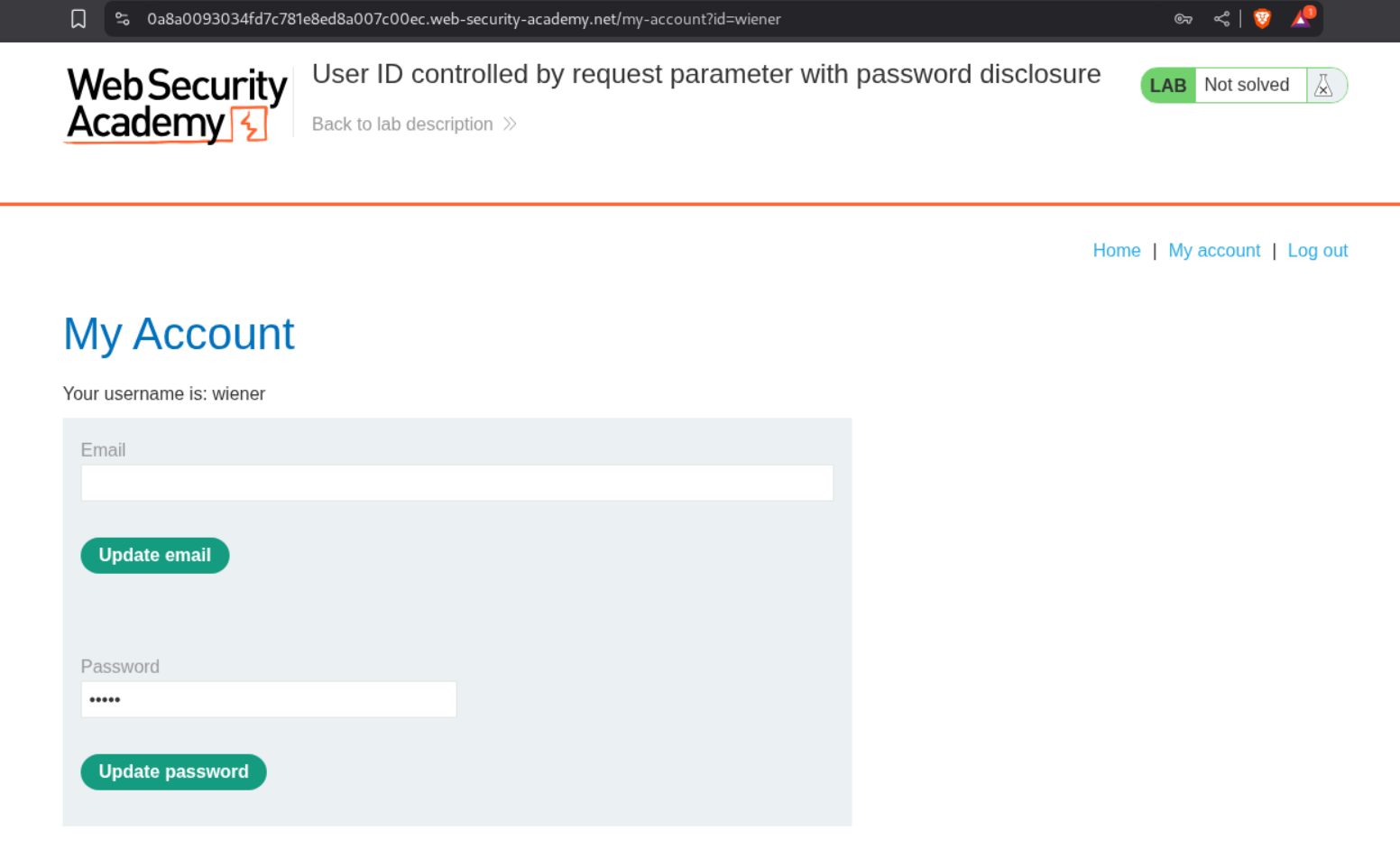The width and height of the screenshot is (1400, 868).
Task: Go to Home page link
Action: click(1116, 251)
